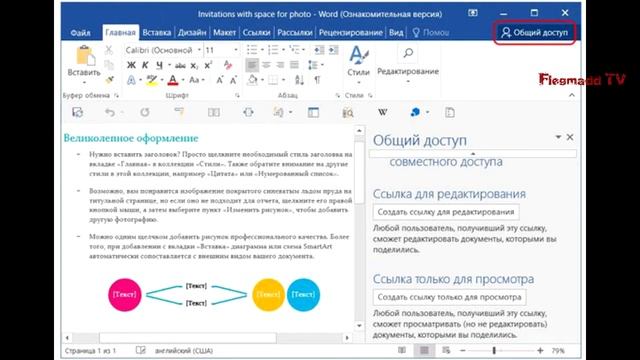
Task: Collapse the ribbon with the caret
Action: pyautogui.click(x=572, y=95)
